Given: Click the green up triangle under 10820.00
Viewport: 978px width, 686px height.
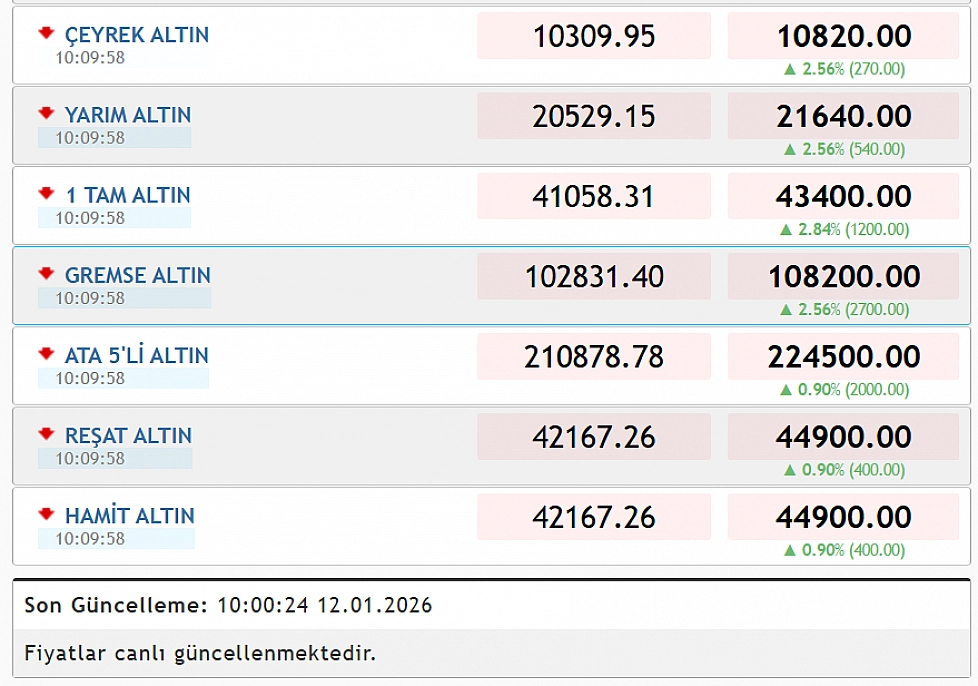Looking at the screenshot, I should [x=790, y=70].
